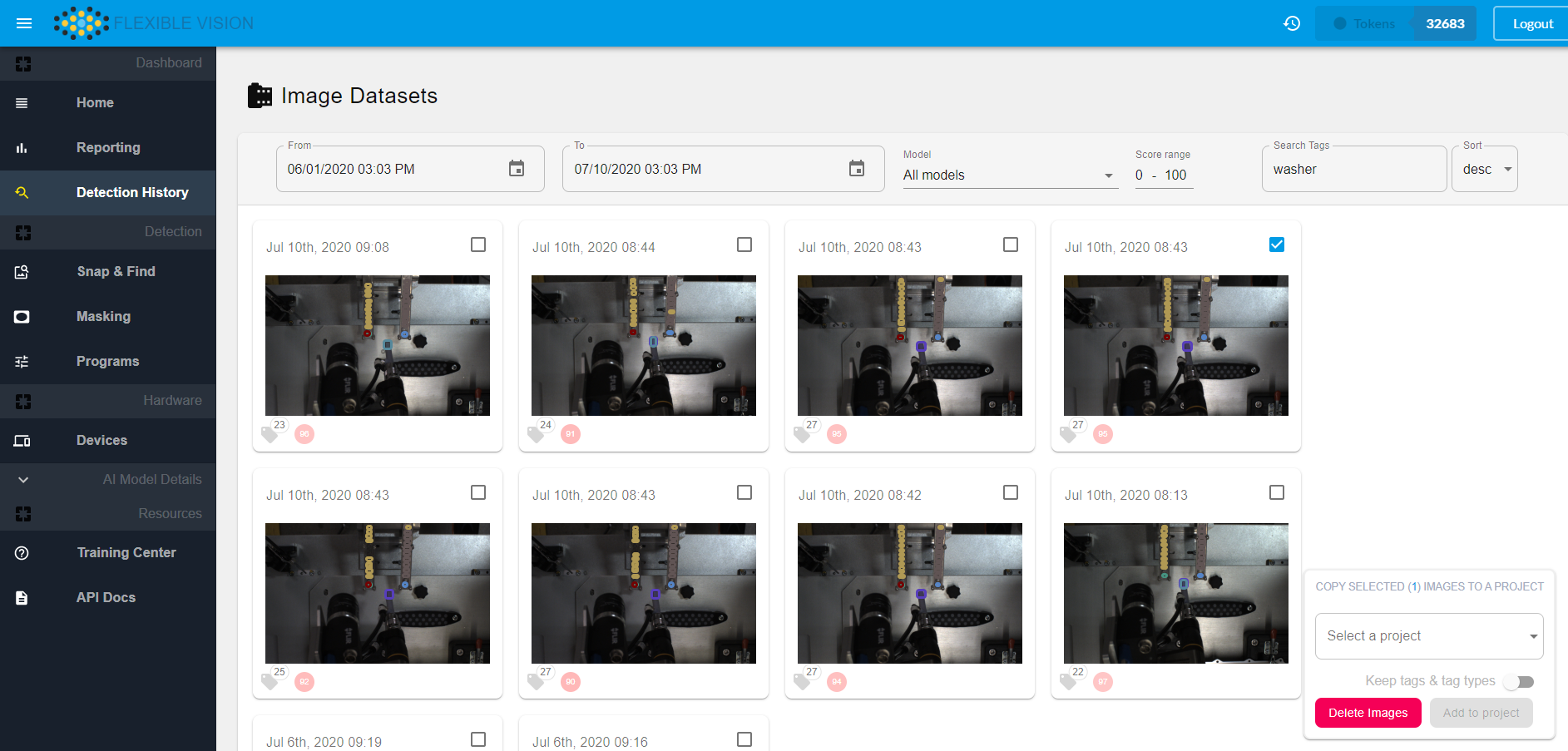The image size is (1568, 751).
Task: Click the Flexible Vision logo
Action: 154,23
